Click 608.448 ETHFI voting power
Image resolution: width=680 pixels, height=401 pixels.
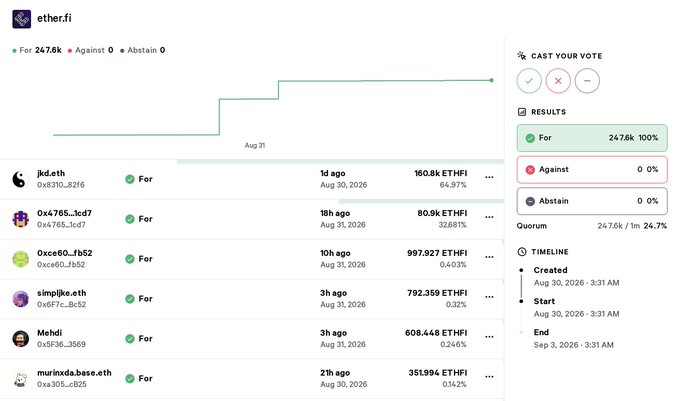pos(436,333)
